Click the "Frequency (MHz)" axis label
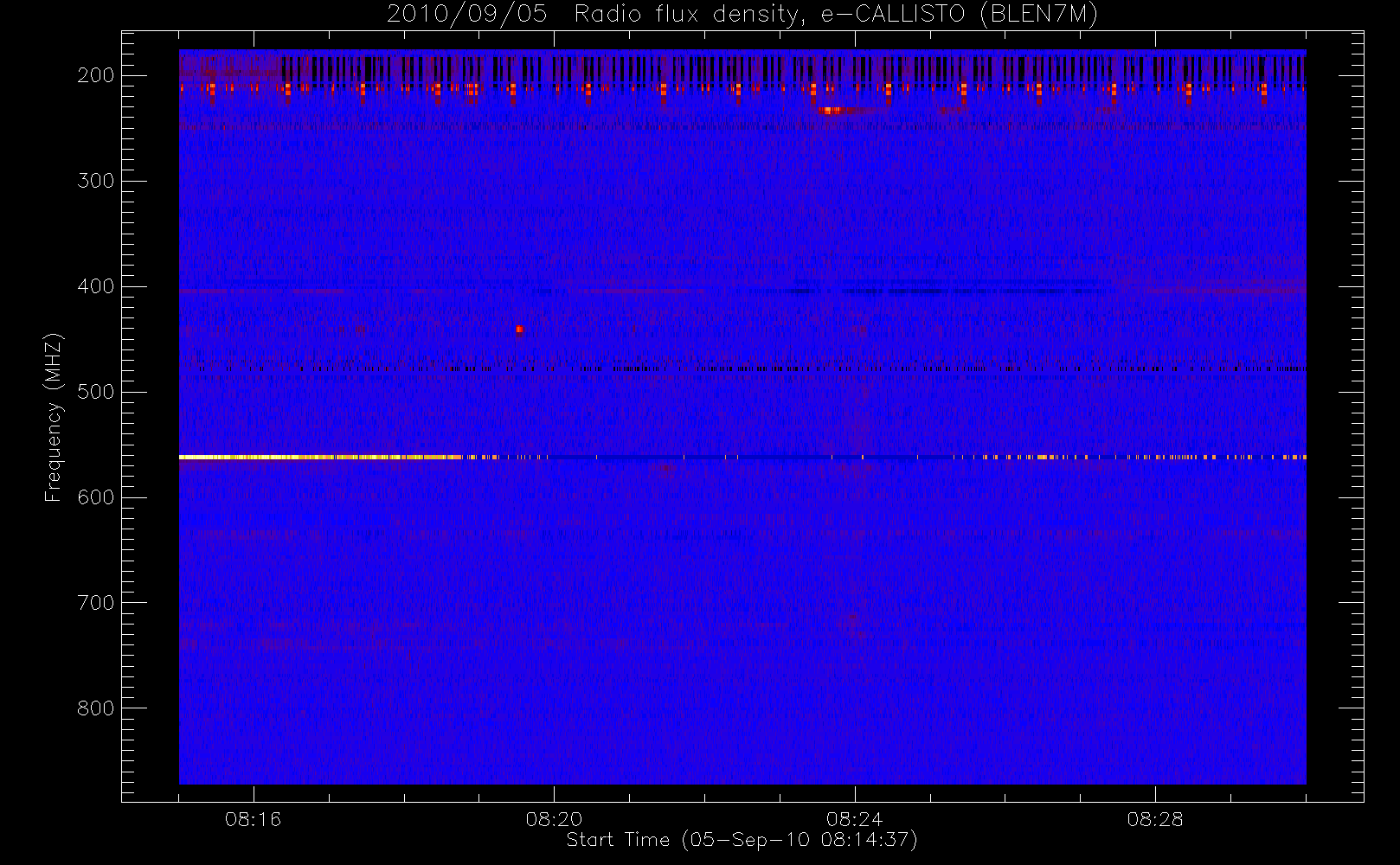Viewport: 1400px width, 865px height. tap(54, 417)
